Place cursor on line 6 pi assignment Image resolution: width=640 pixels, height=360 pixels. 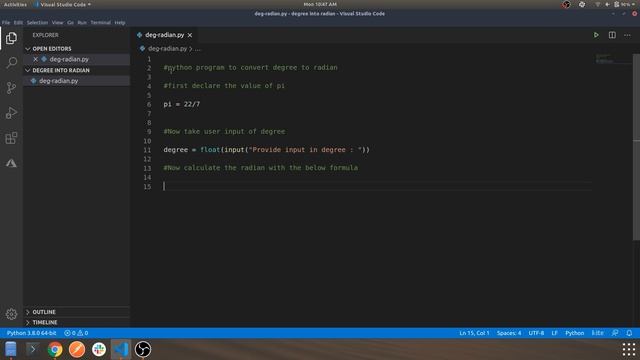(x=182, y=104)
